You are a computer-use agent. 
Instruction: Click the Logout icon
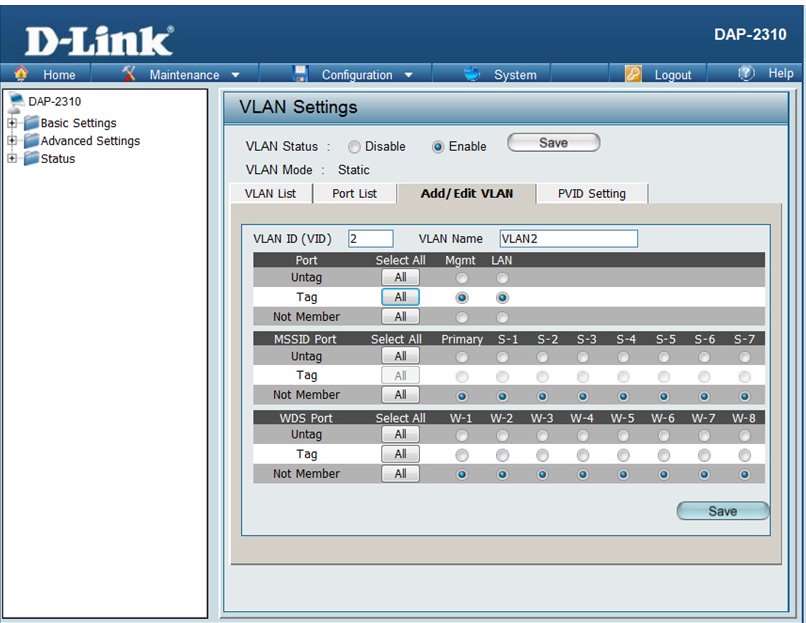pos(633,74)
